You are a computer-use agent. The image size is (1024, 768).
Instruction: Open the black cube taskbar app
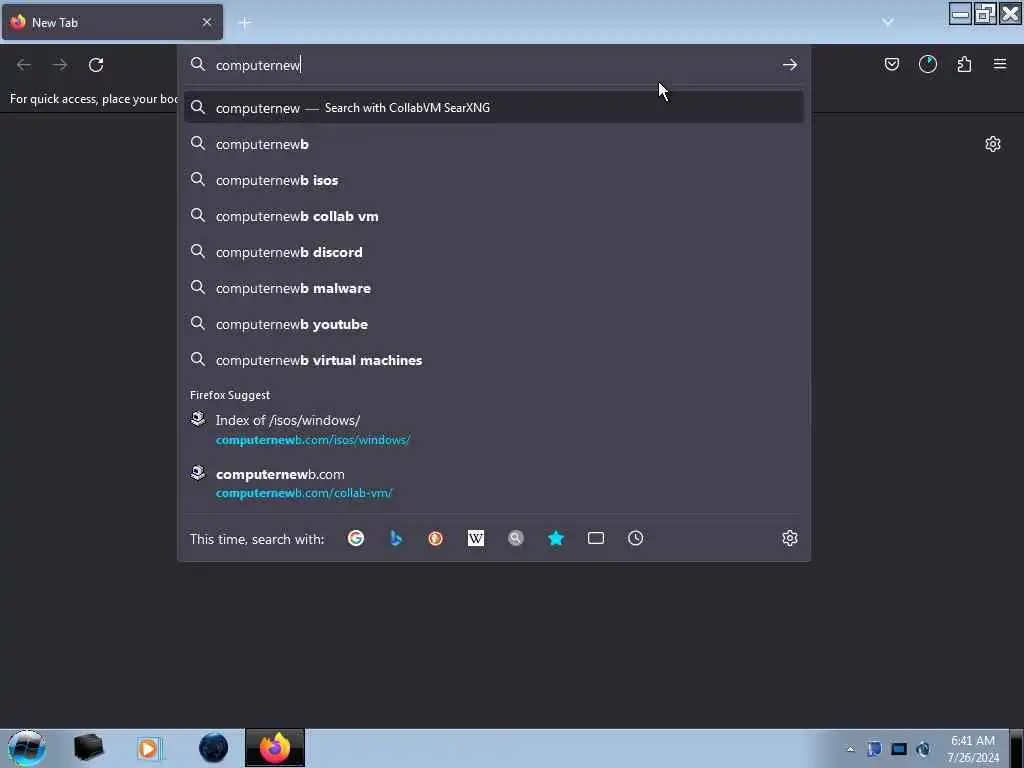[x=88, y=748]
